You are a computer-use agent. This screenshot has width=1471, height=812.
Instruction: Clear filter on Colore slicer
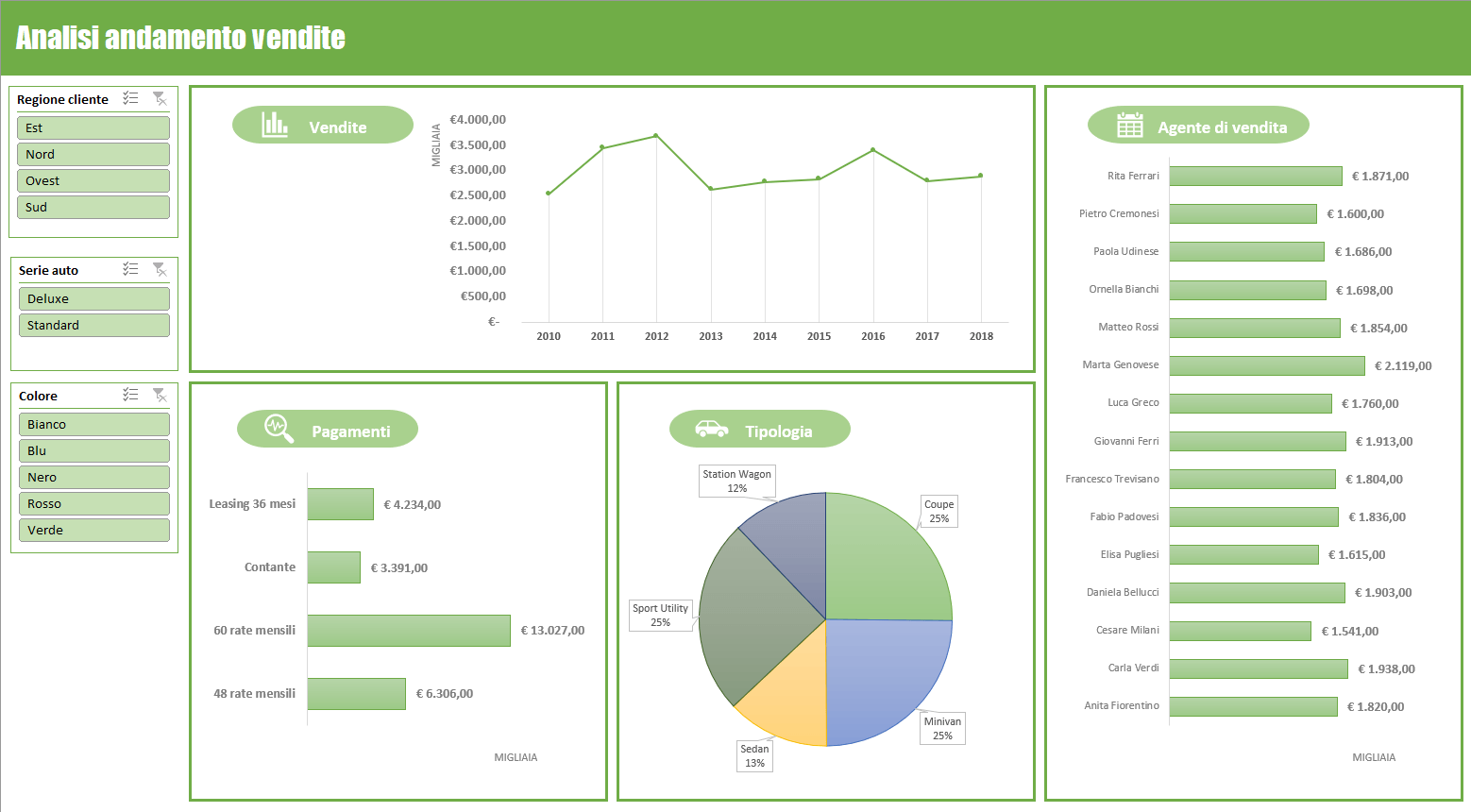click(160, 395)
